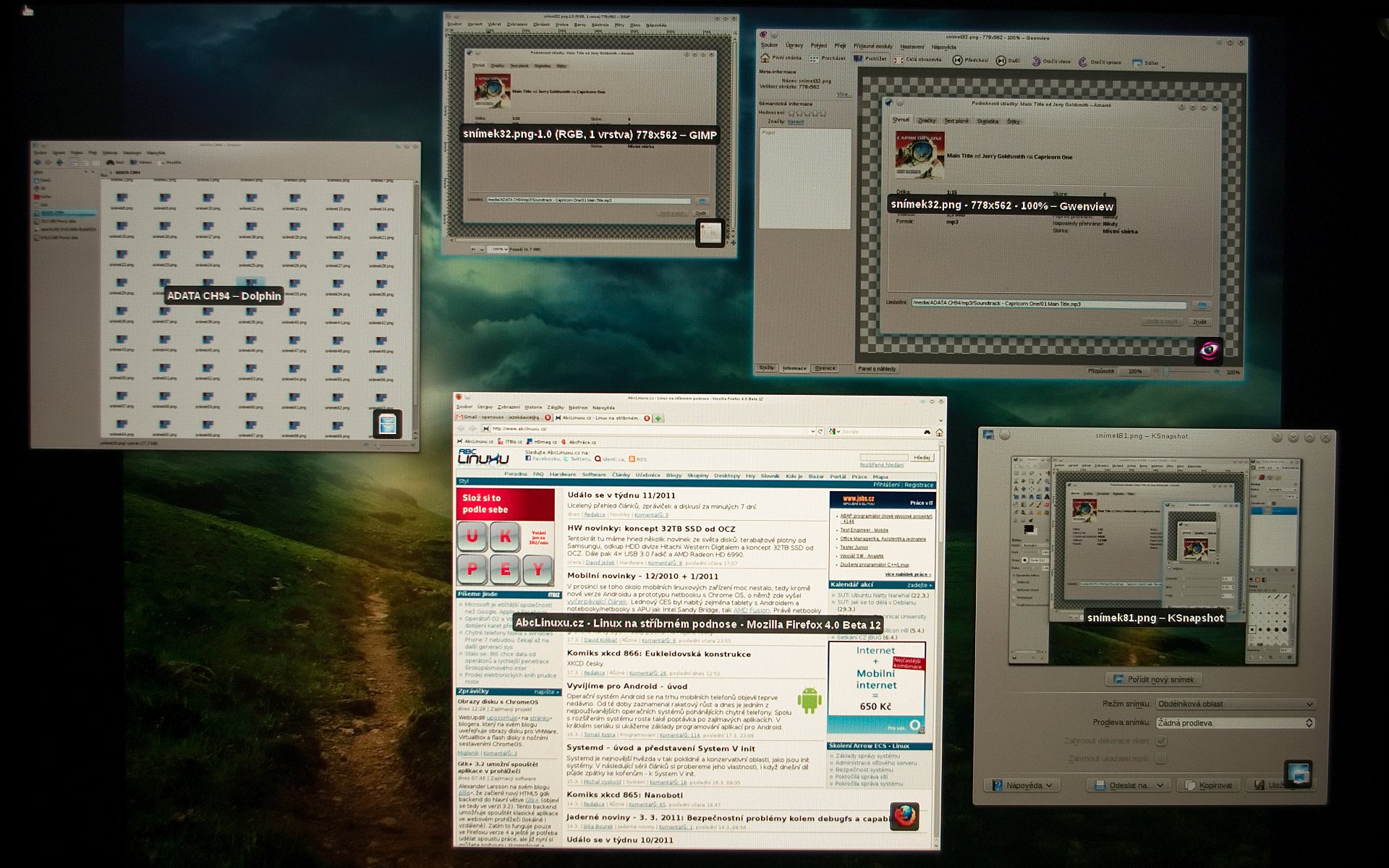Open 'Událo se v týdnu 11/2011' article
The width and height of the screenshot is (1389, 868).
(621, 495)
